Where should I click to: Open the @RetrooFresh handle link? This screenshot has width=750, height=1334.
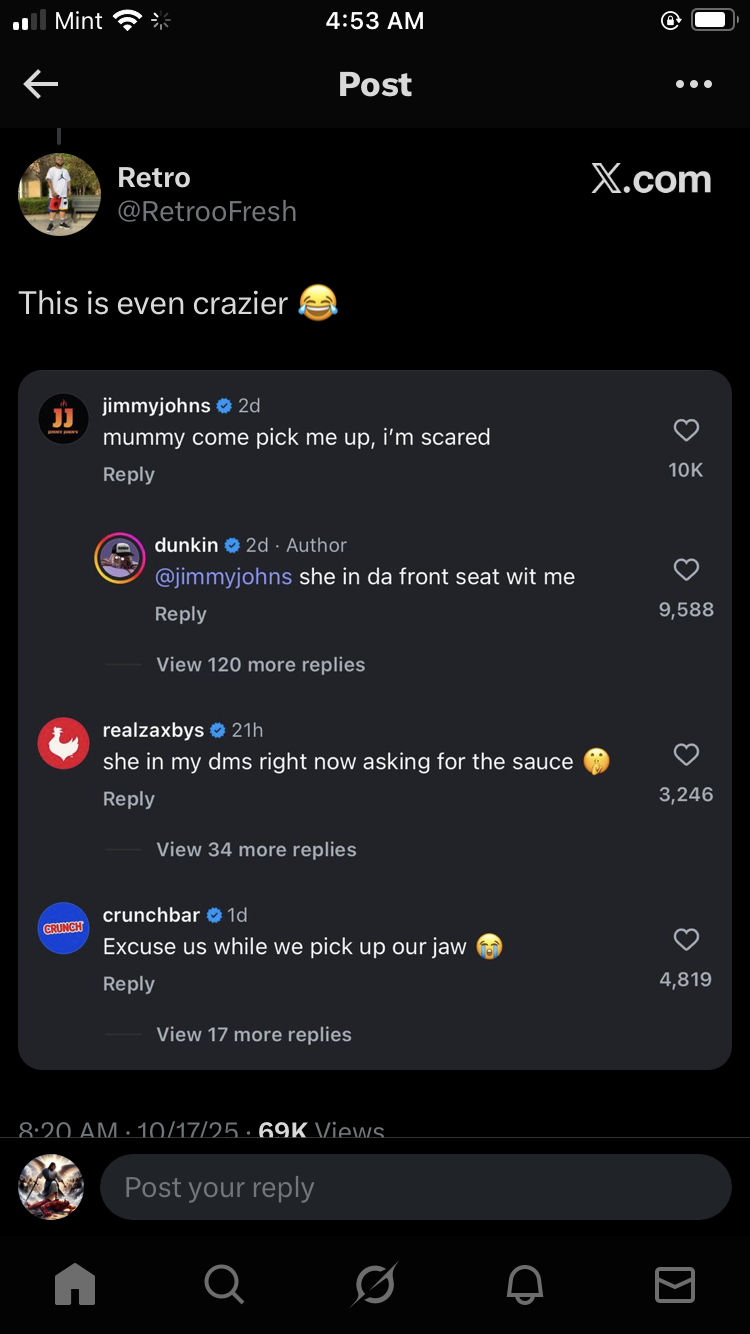pos(207,212)
